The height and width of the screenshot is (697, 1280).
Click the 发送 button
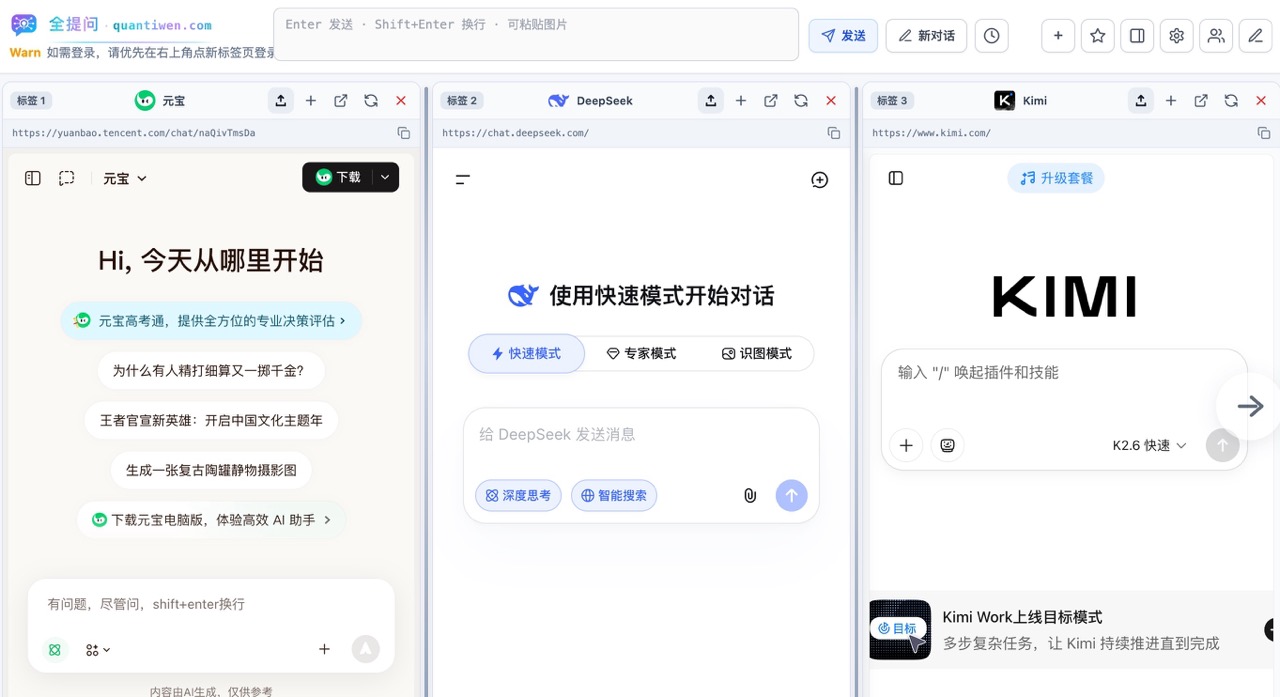[x=844, y=36]
